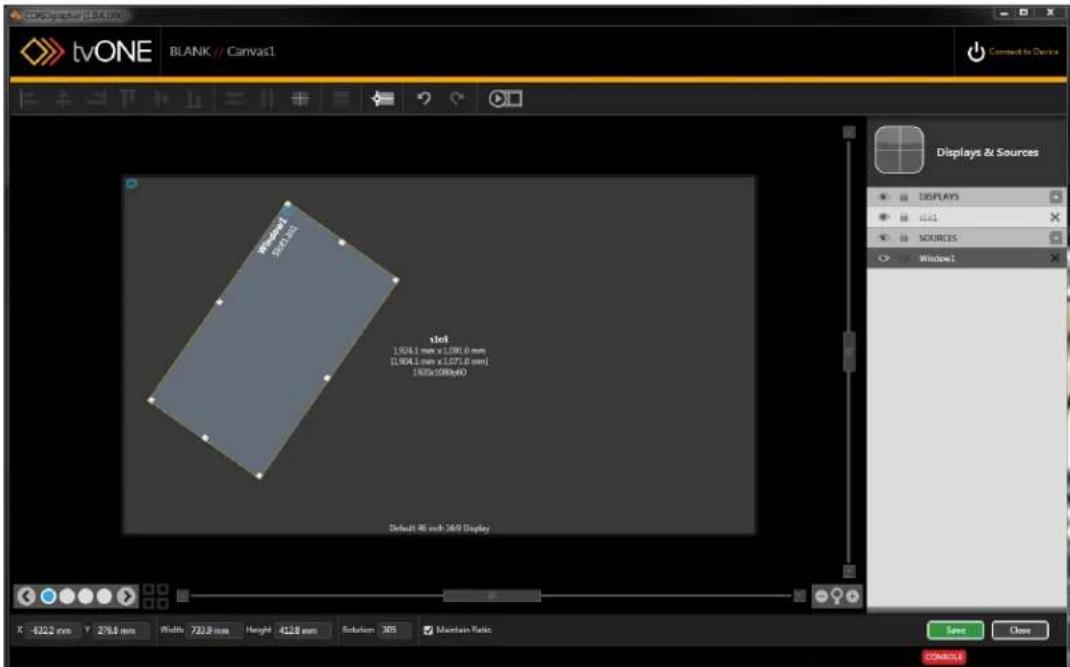Screen dimensions: 1070x667
Task: Click the tvONE logo
Action: [x=86, y=52]
